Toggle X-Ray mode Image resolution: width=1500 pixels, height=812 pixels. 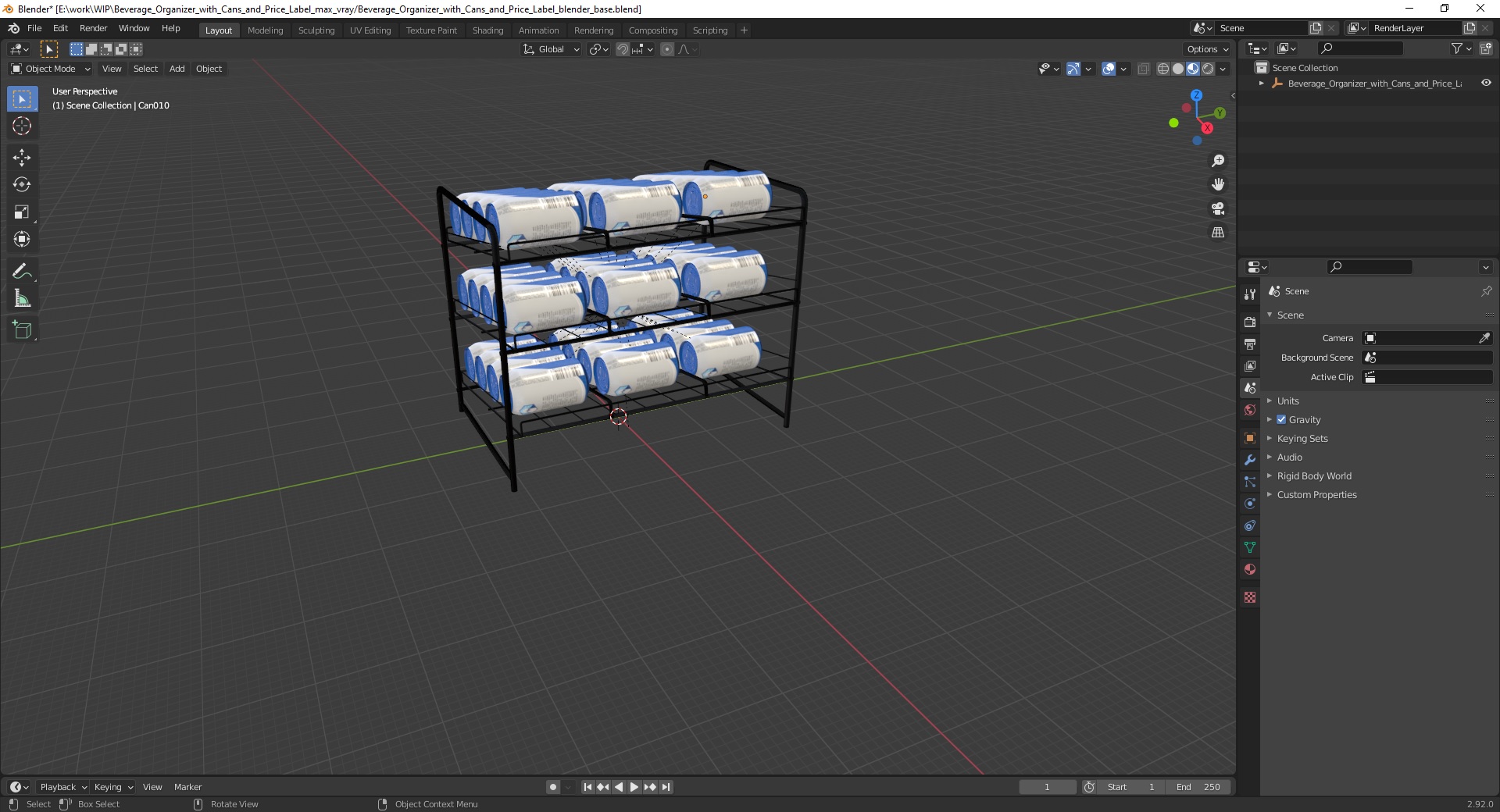(1143, 69)
